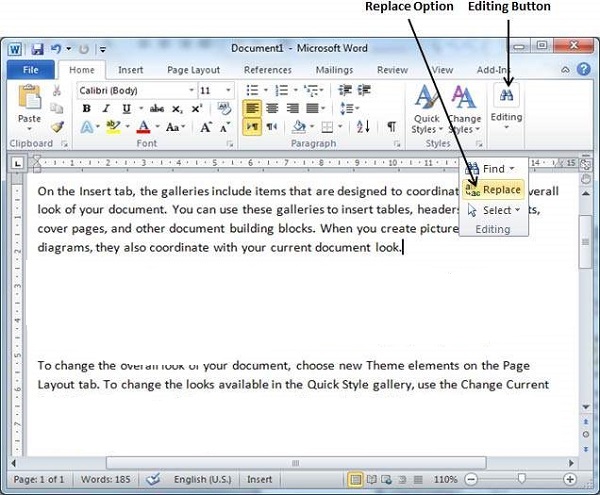Image resolution: width=600 pixels, height=495 pixels.
Task: Click the Copy icon
Action: coord(57,108)
